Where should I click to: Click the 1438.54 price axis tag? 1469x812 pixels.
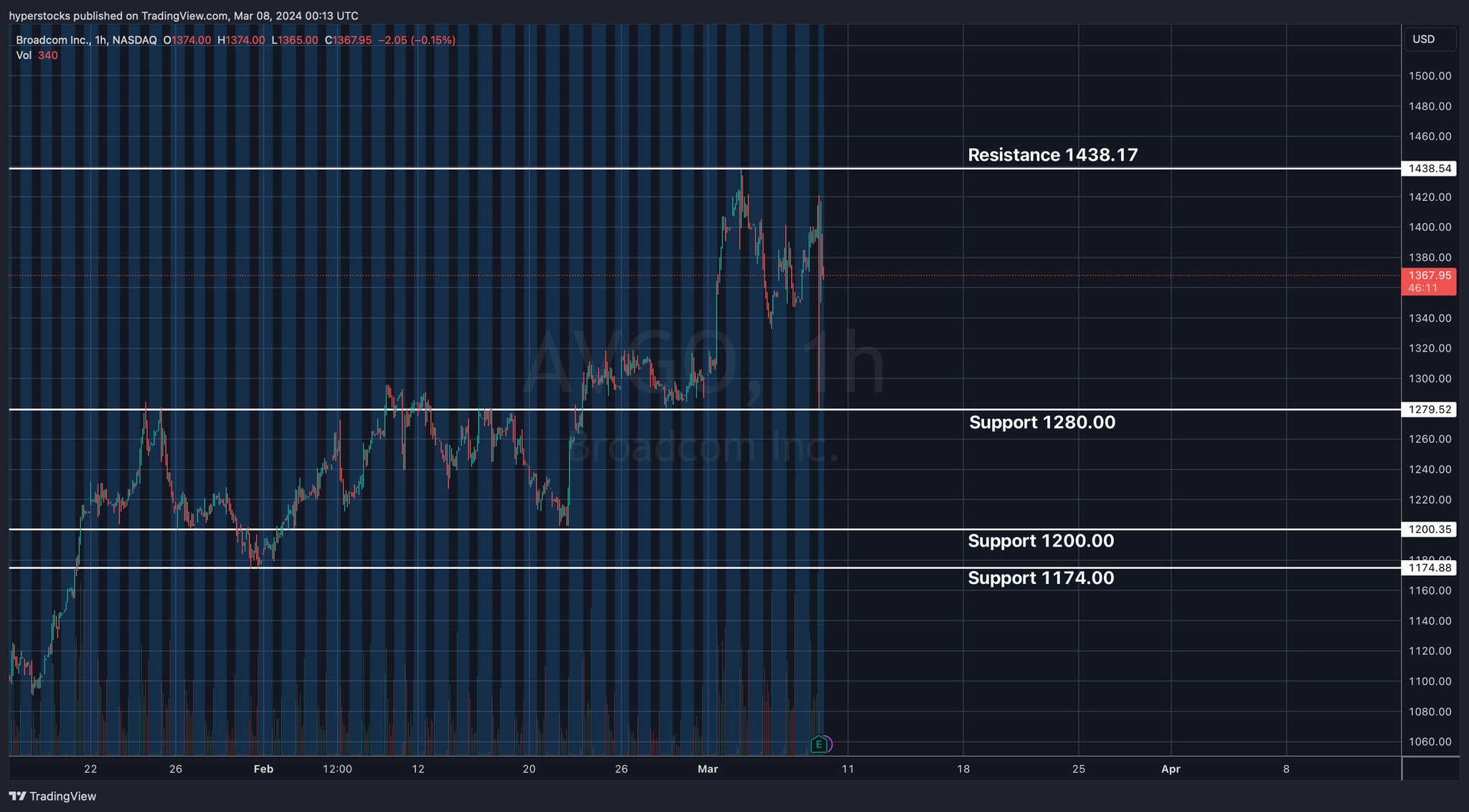(1429, 169)
